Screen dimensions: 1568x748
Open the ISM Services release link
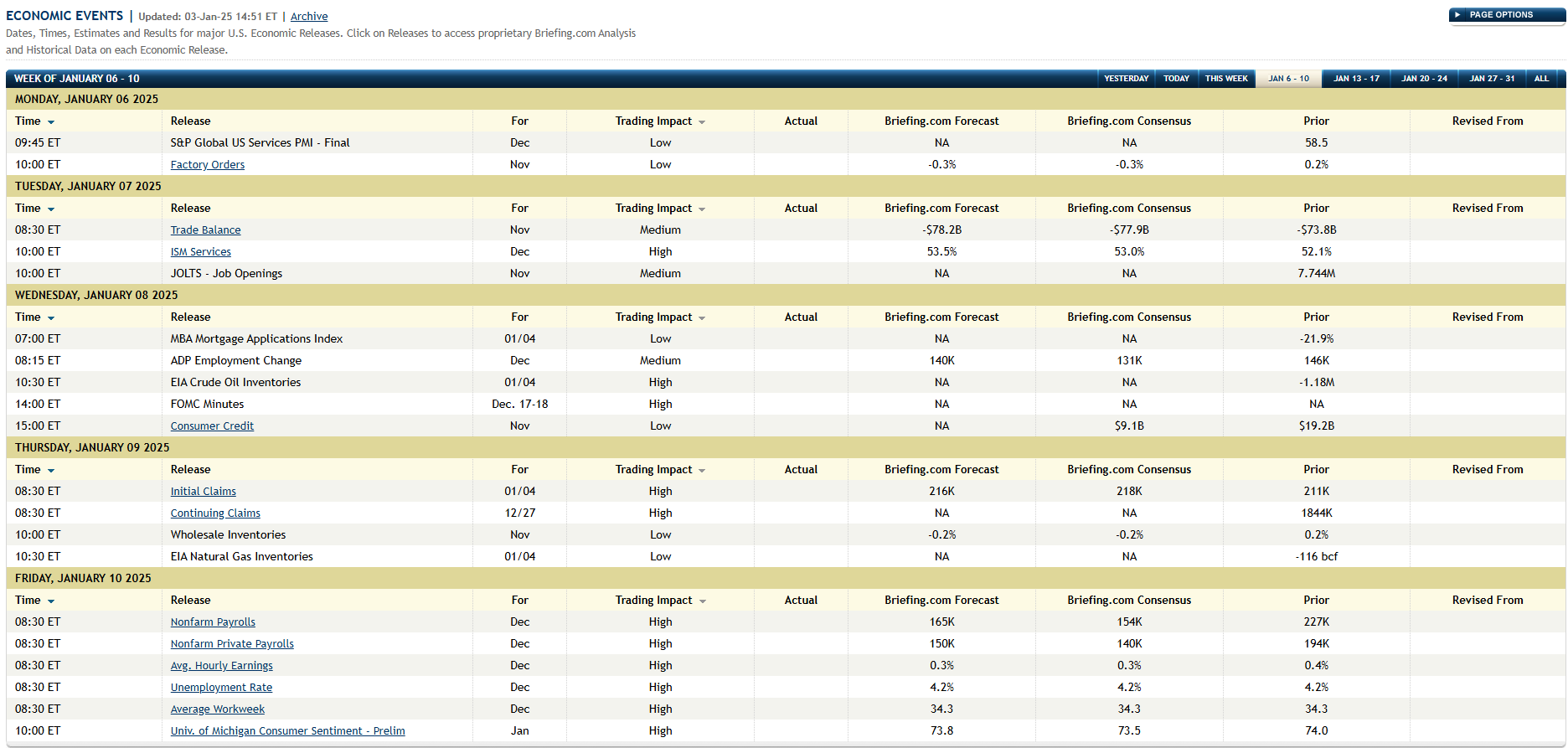point(201,252)
